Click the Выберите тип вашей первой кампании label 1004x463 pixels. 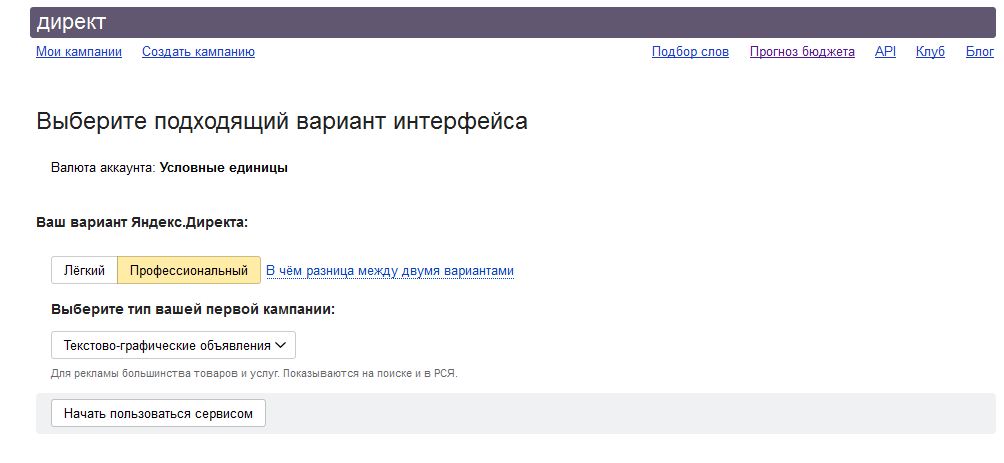tap(192, 309)
